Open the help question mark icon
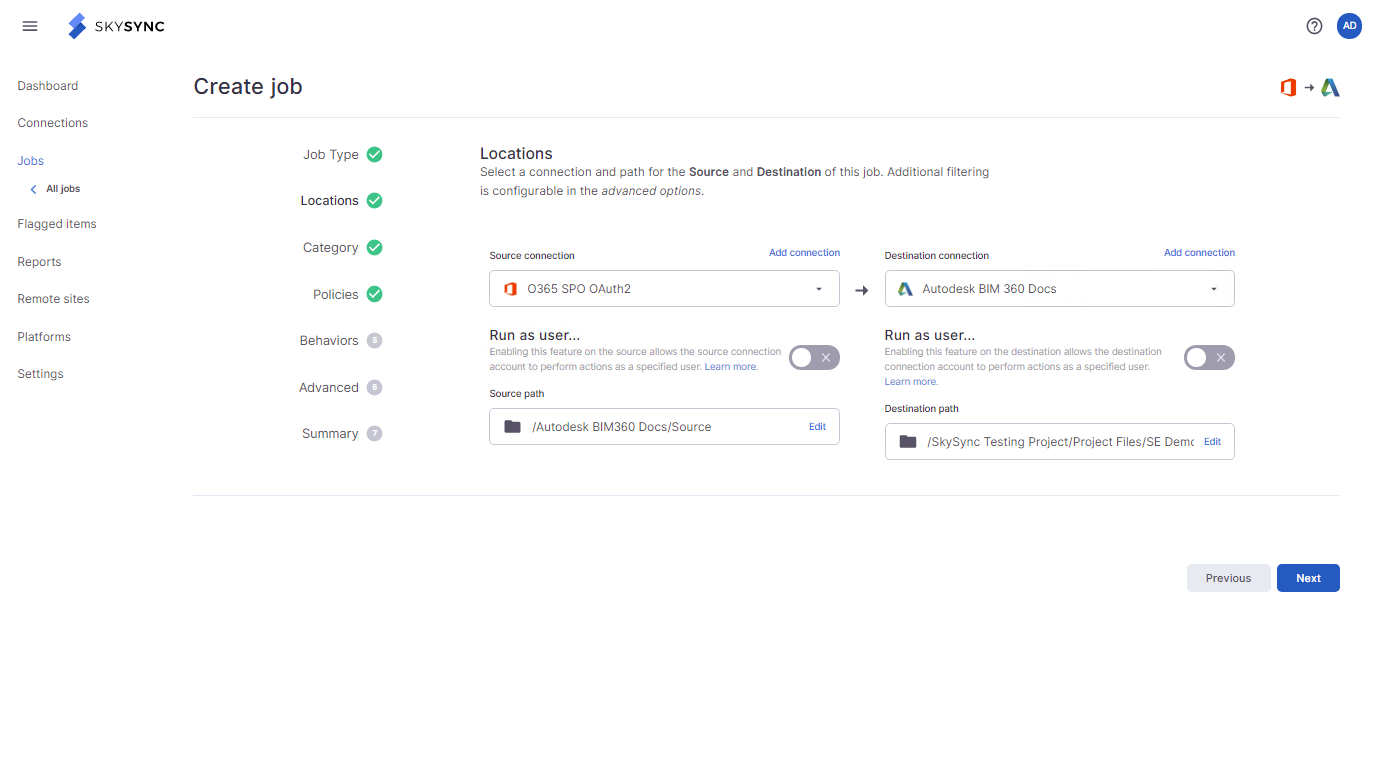 coord(1314,26)
